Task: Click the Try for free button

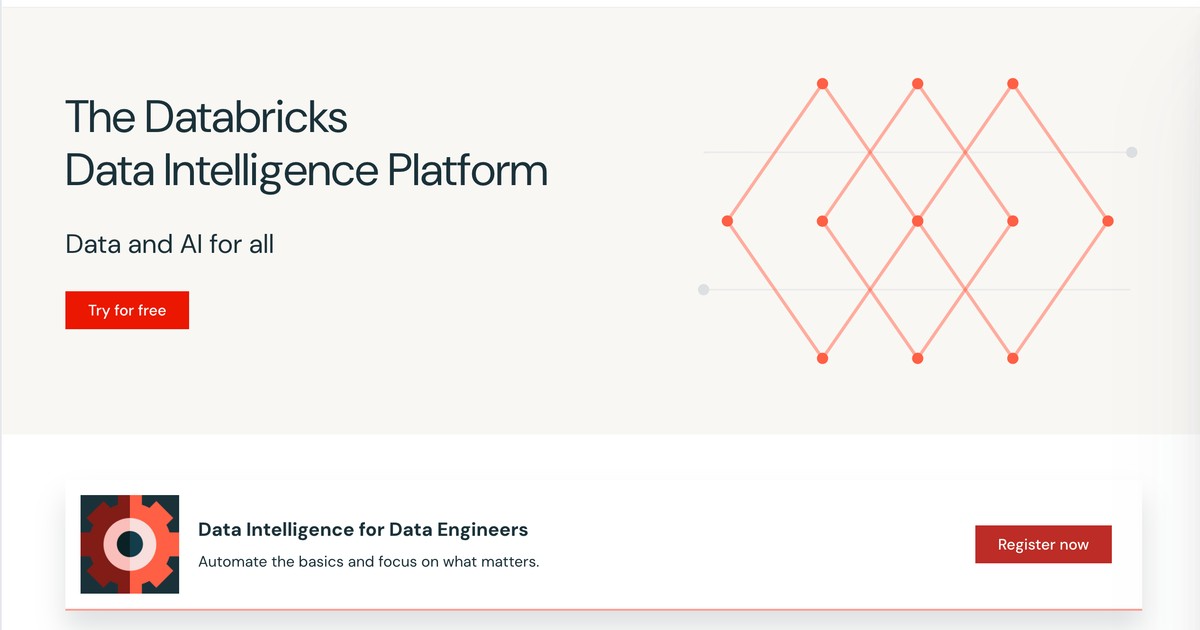Action: pyautogui.click(x=127, y=310)
